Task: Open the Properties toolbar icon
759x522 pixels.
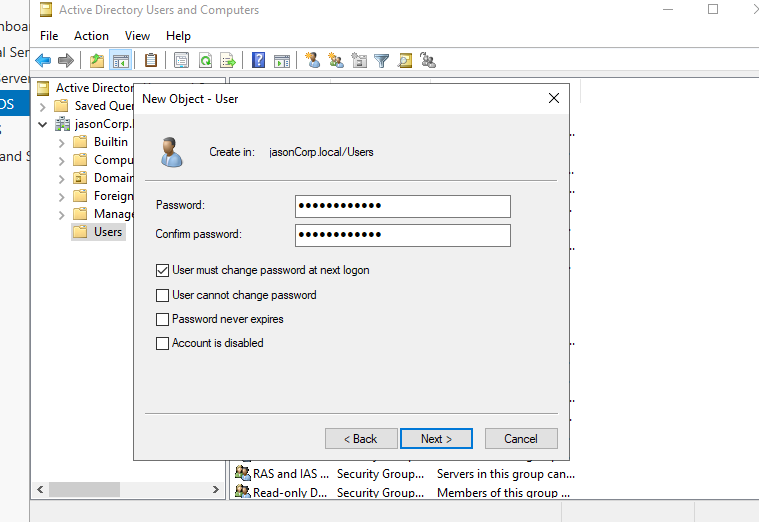Action: click(182, 61)
